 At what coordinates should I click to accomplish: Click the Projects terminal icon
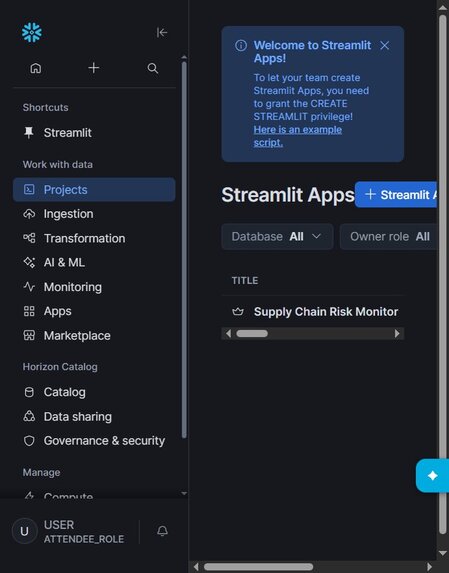click(x=29, y=189)
